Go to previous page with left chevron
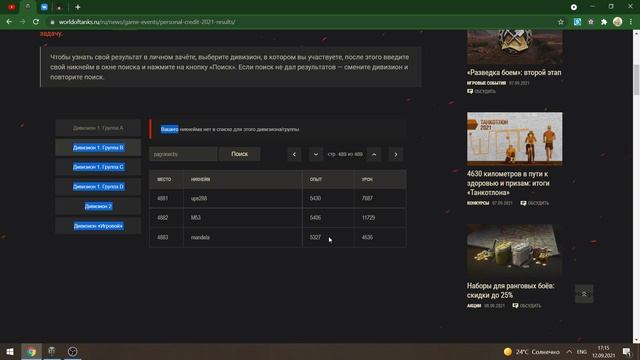This screenshot has width=640, height=360. 294,154
